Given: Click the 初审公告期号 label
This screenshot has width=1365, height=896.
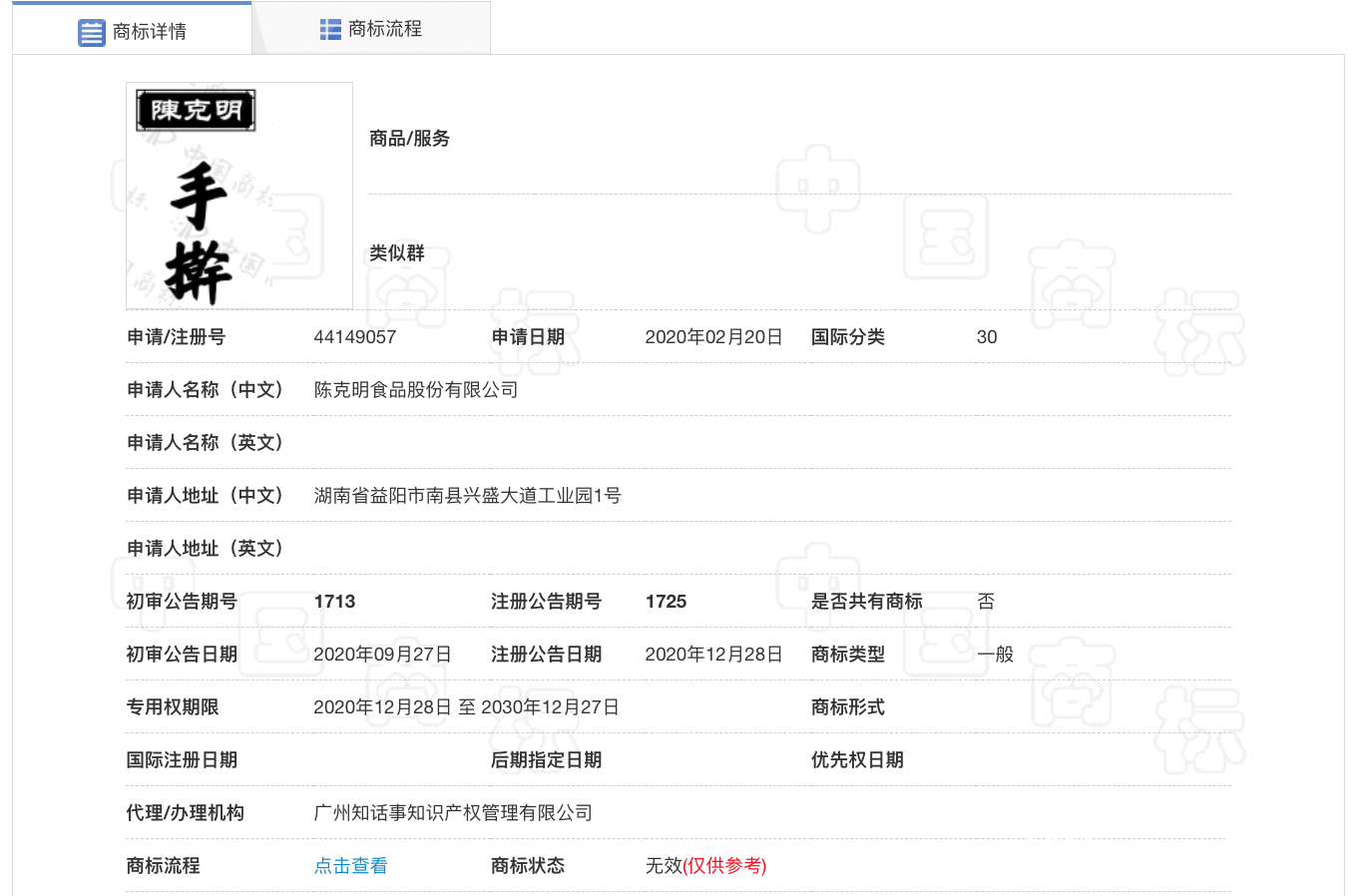Looking at the screenshot, I should click(x=182, y=602).
